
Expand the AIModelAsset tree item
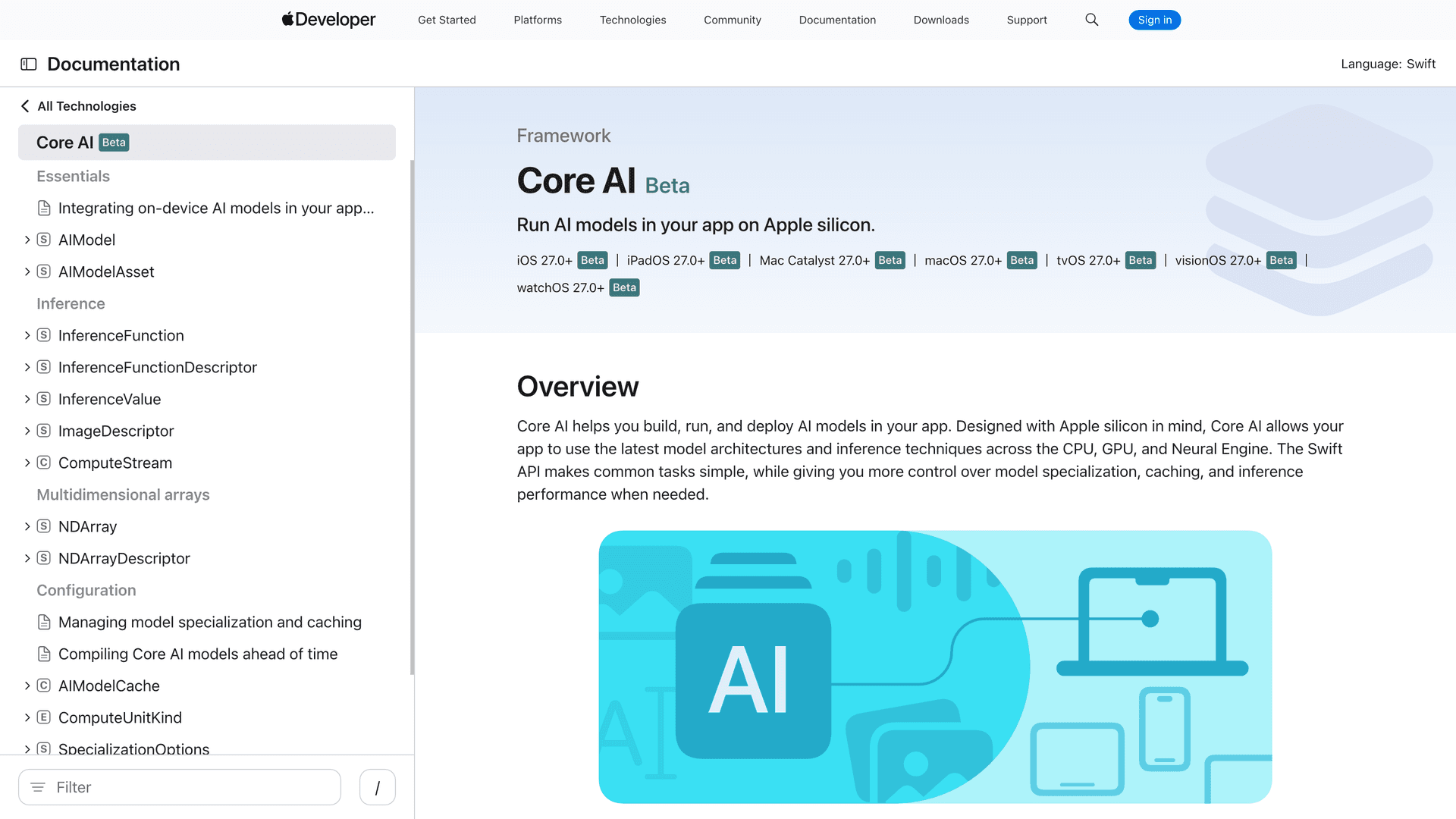[27, 271]
